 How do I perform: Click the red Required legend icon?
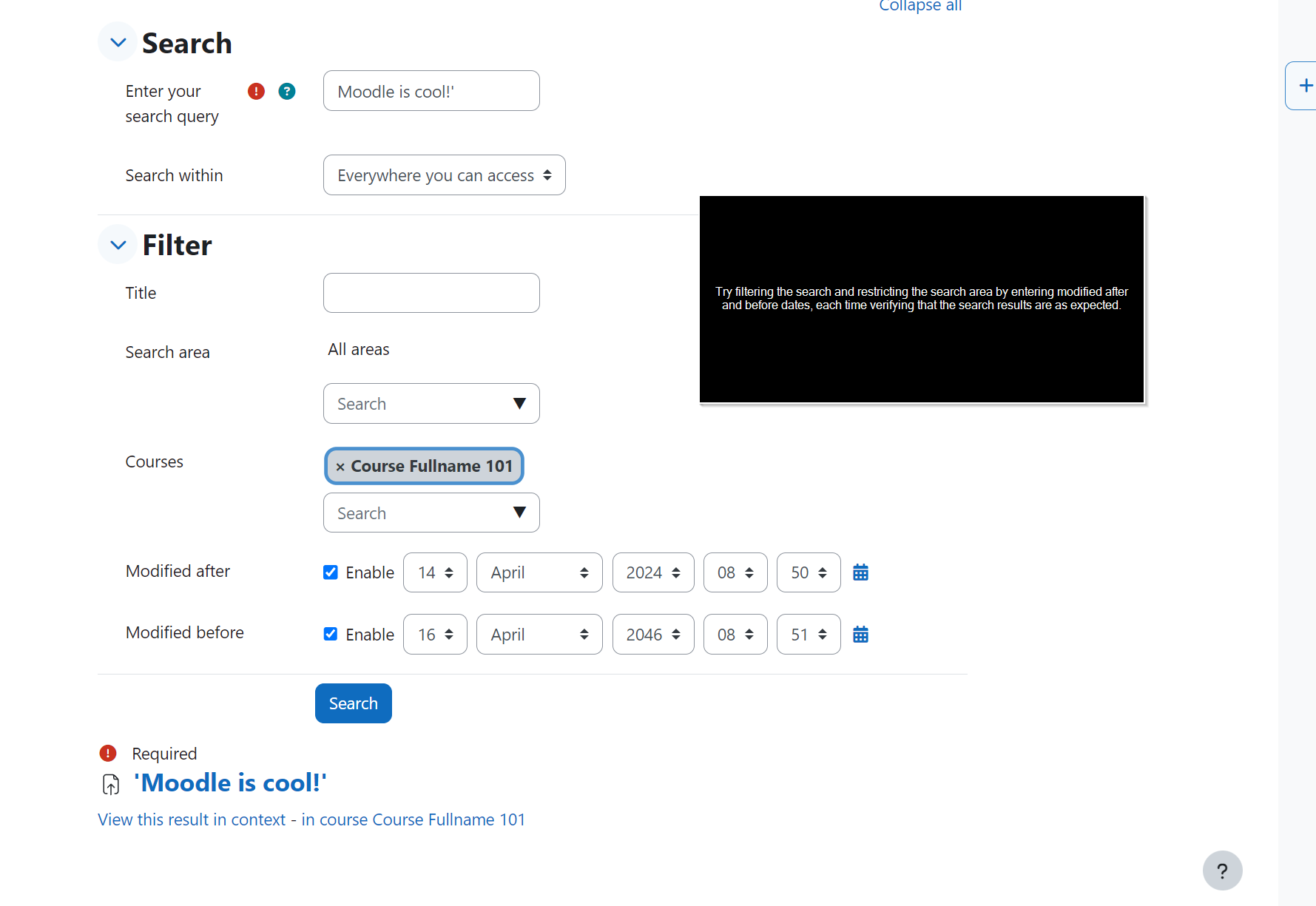108,753
